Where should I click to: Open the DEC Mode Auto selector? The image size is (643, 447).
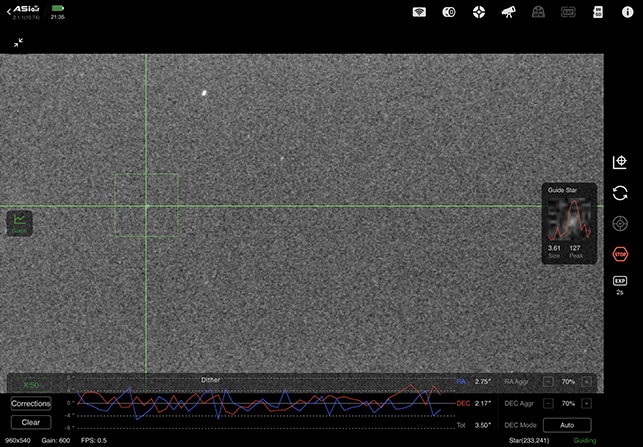567,425
